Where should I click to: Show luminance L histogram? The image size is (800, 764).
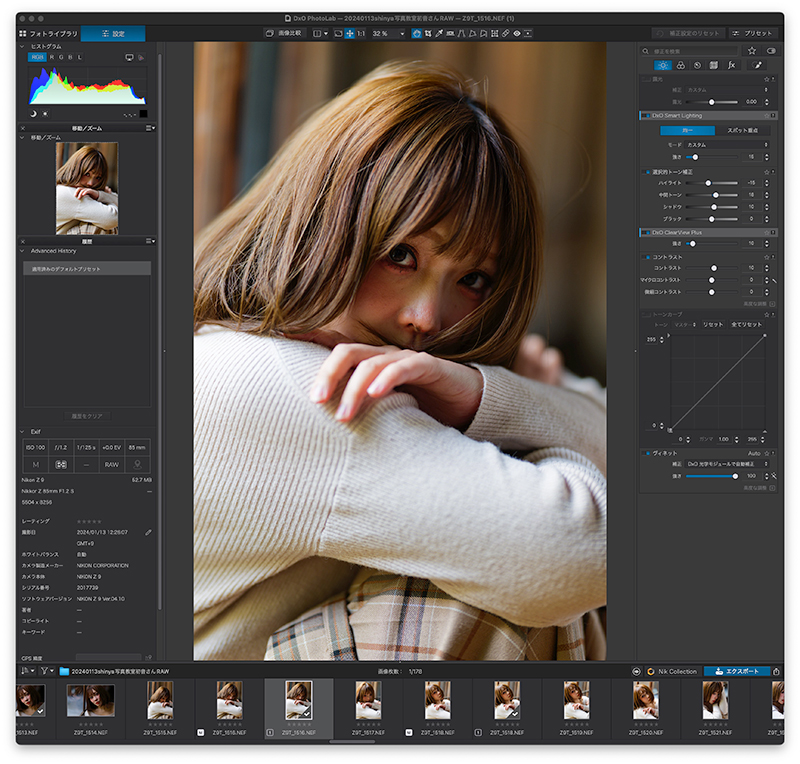pos(80,58)
